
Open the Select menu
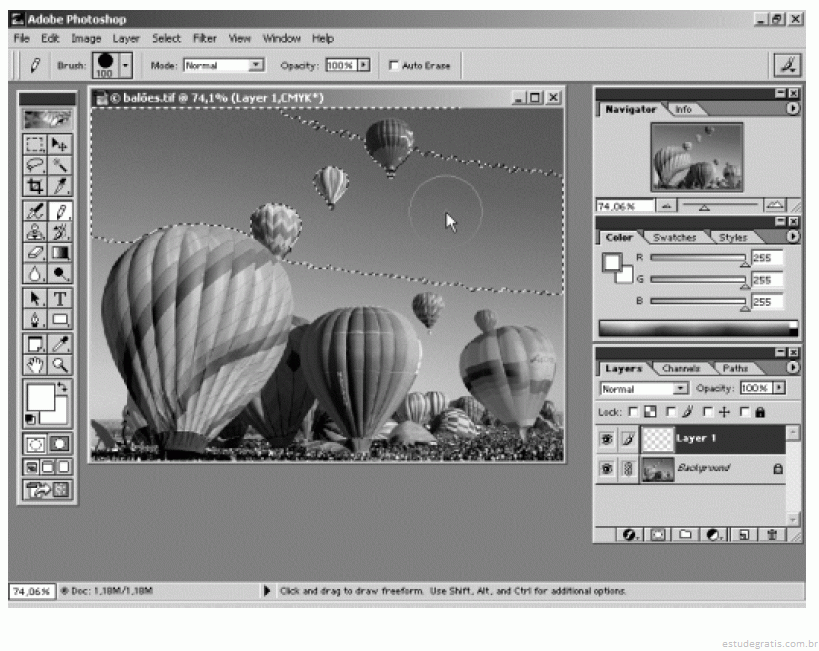166,39
